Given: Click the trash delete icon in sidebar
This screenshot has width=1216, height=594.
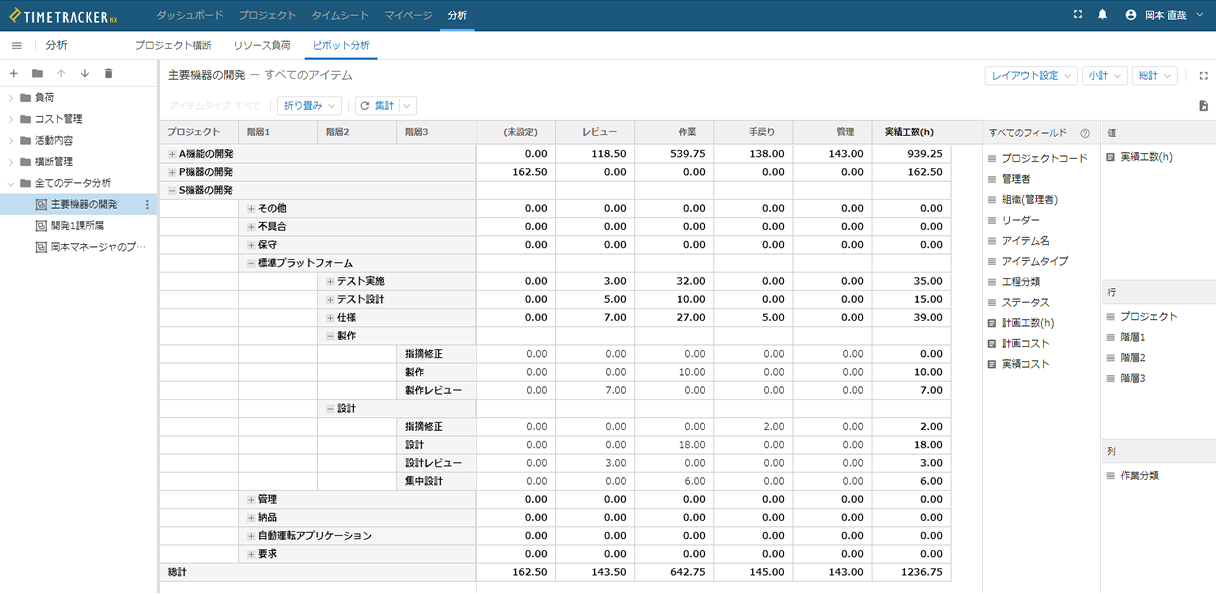Looking at the screenshot, I should click(x=109, y=74).
